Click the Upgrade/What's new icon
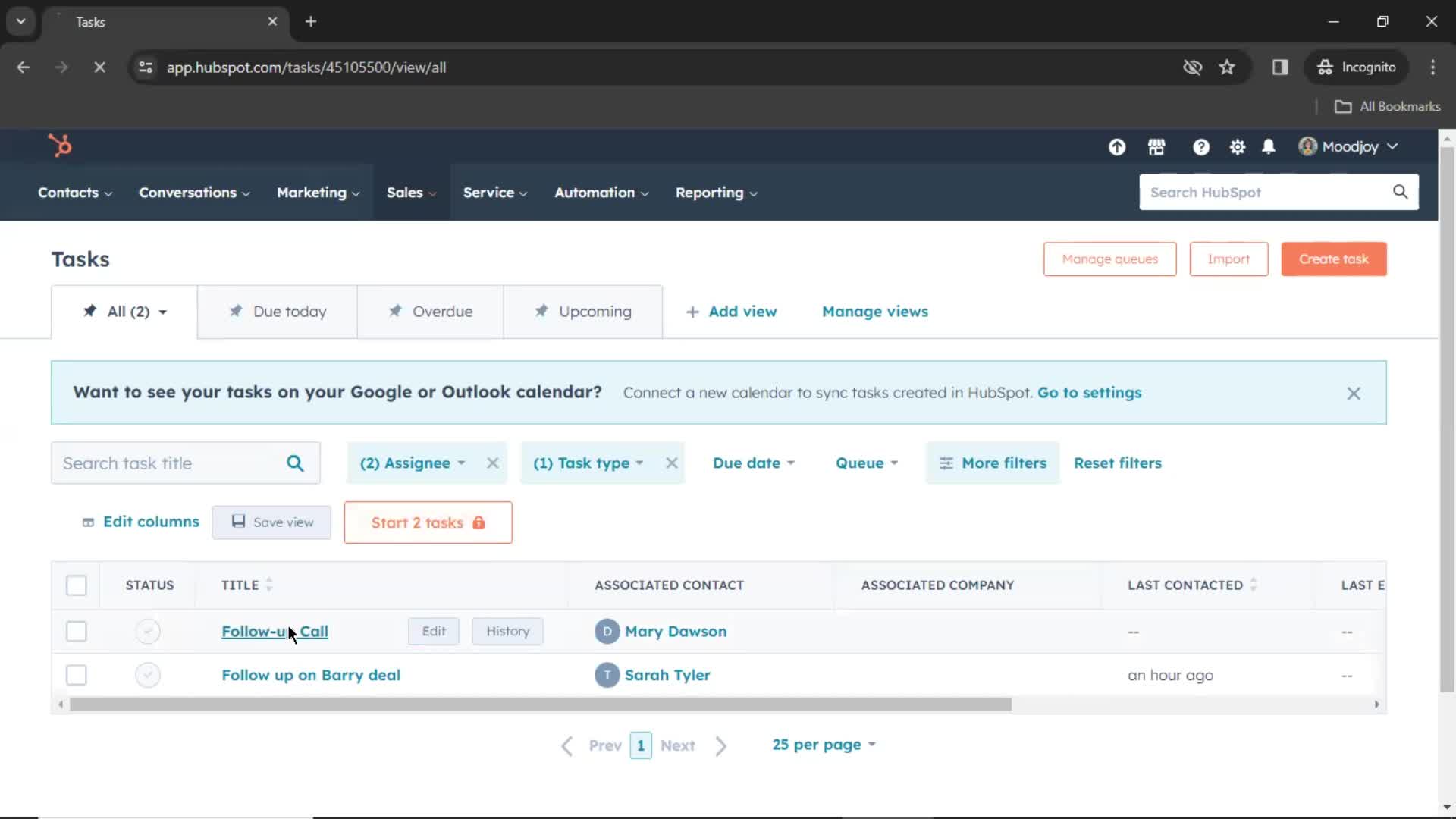The height and width of the screenshot is (819, 1456). pyautogui.click(x=1116, y=147)
